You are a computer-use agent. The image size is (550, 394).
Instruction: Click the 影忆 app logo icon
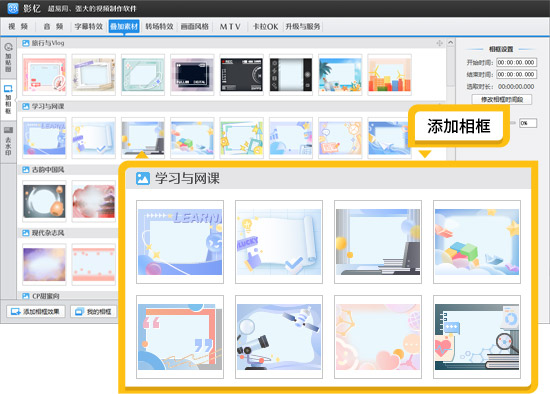13,8
